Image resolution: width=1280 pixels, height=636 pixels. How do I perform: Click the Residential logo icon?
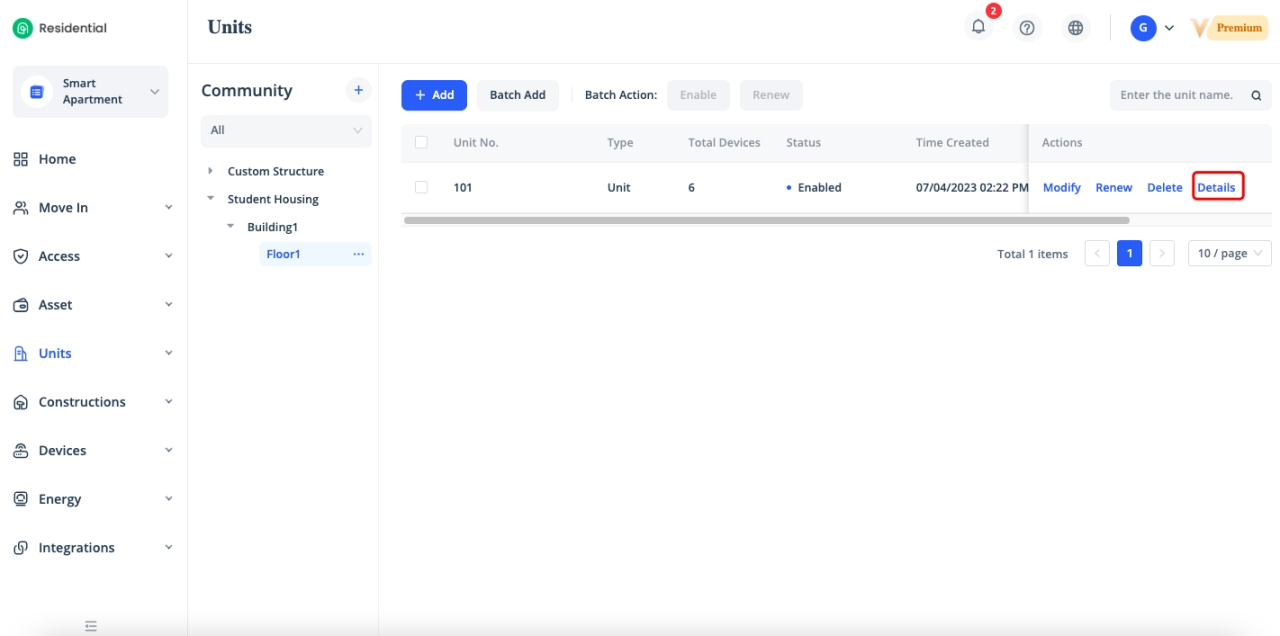coord(22,28)
